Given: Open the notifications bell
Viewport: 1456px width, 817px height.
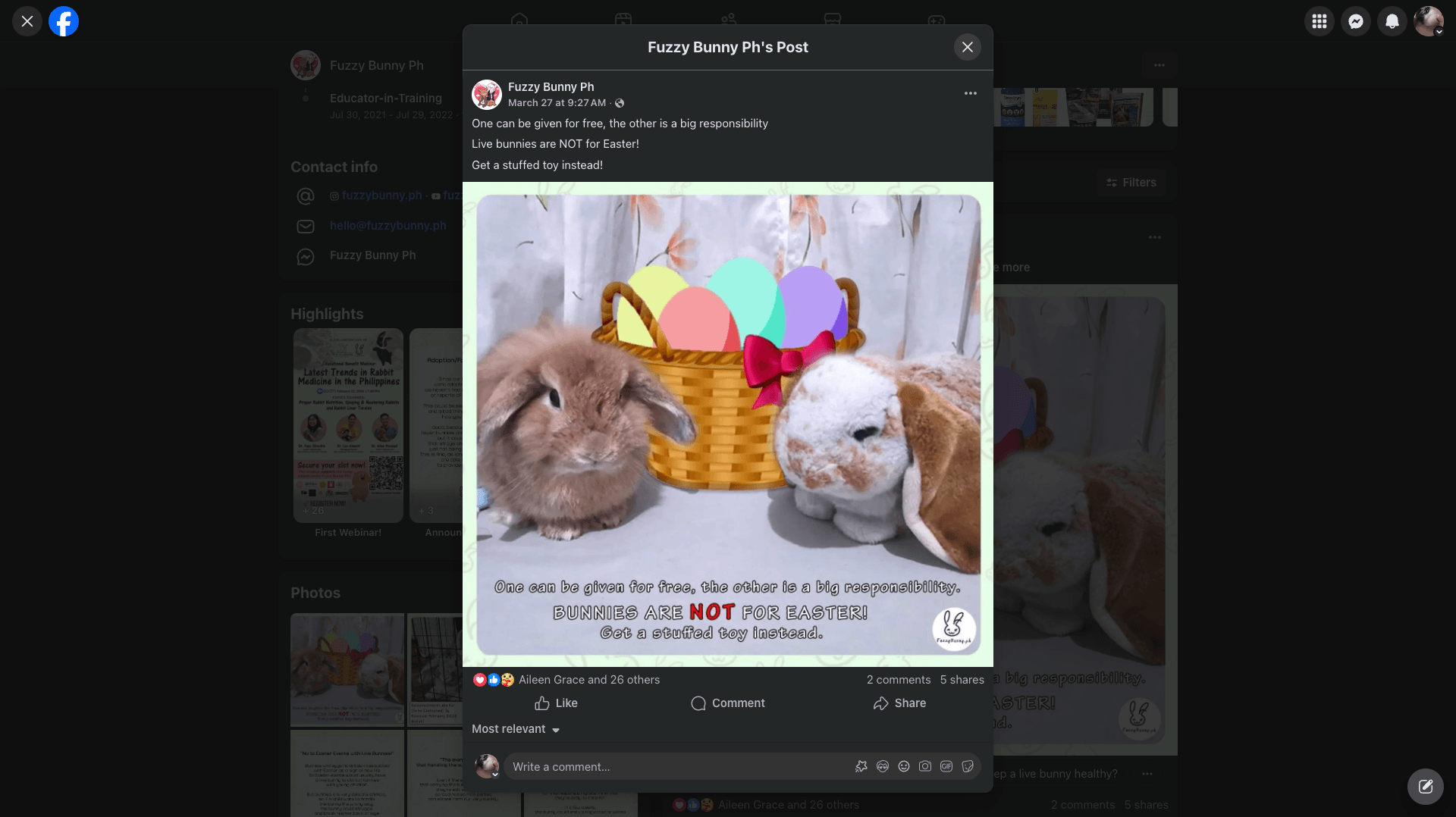Looking at the screenshot, I should coord(1392,21).
